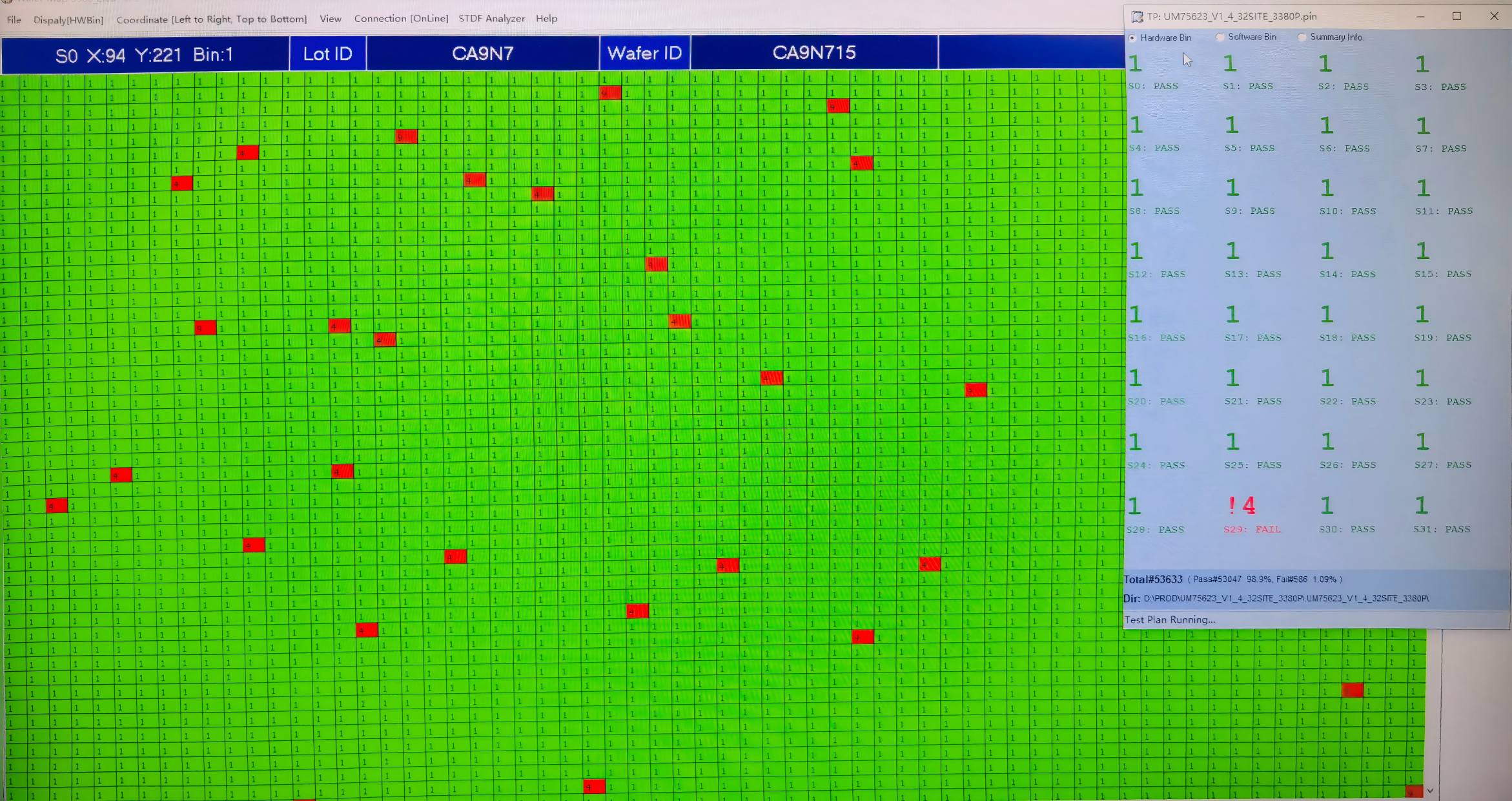Click the red failed die just below the Wafer ID header

click(x=610, y=93)
